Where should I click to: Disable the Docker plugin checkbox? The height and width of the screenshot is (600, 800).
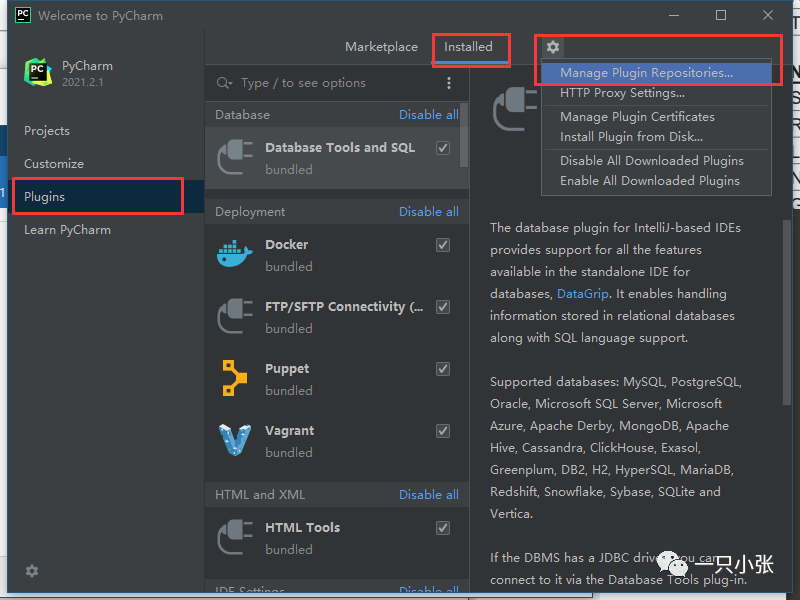click(x=443, y=245)
